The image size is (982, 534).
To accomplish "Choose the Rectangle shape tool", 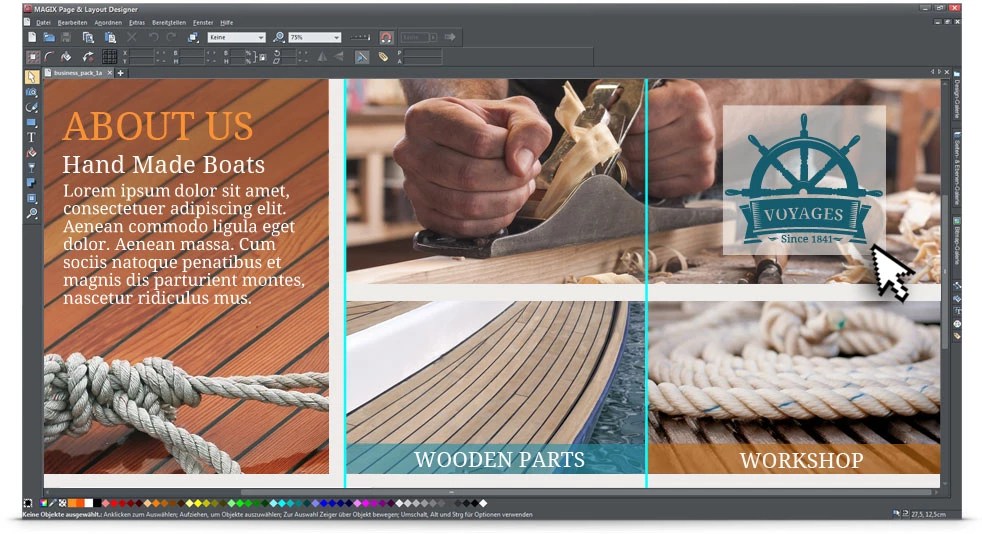I will [x=31, y=123].
